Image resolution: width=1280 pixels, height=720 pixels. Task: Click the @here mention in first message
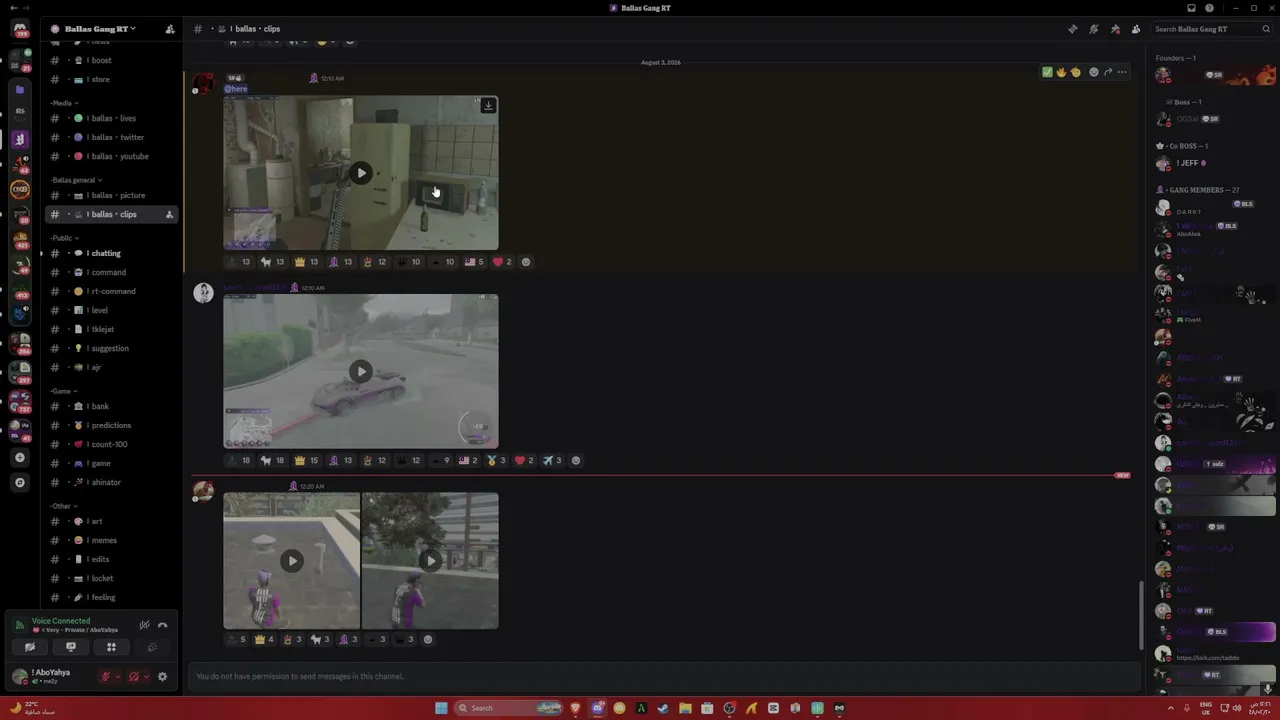tap(235, 89)
